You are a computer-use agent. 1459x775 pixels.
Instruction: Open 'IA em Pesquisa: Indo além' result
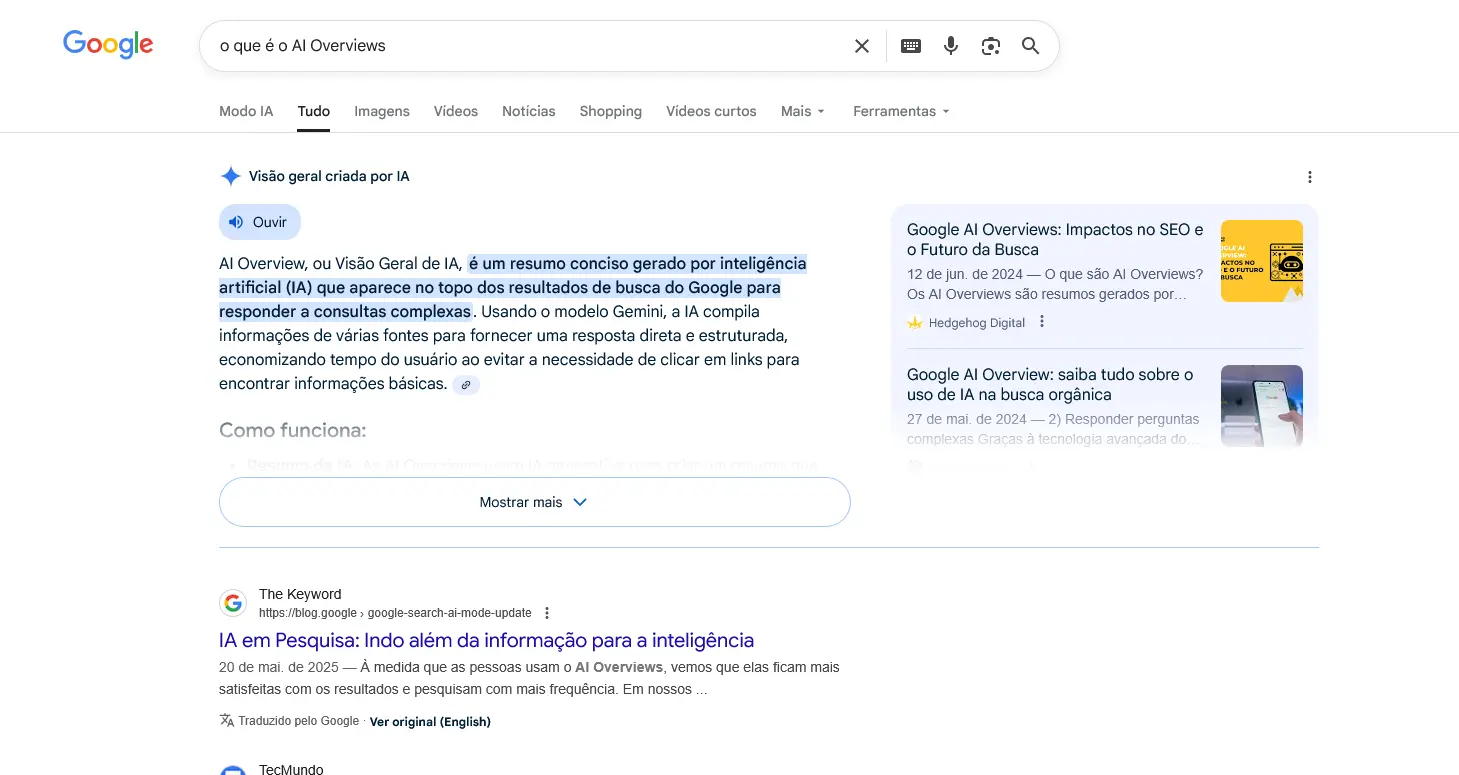(x=486, y=640)
